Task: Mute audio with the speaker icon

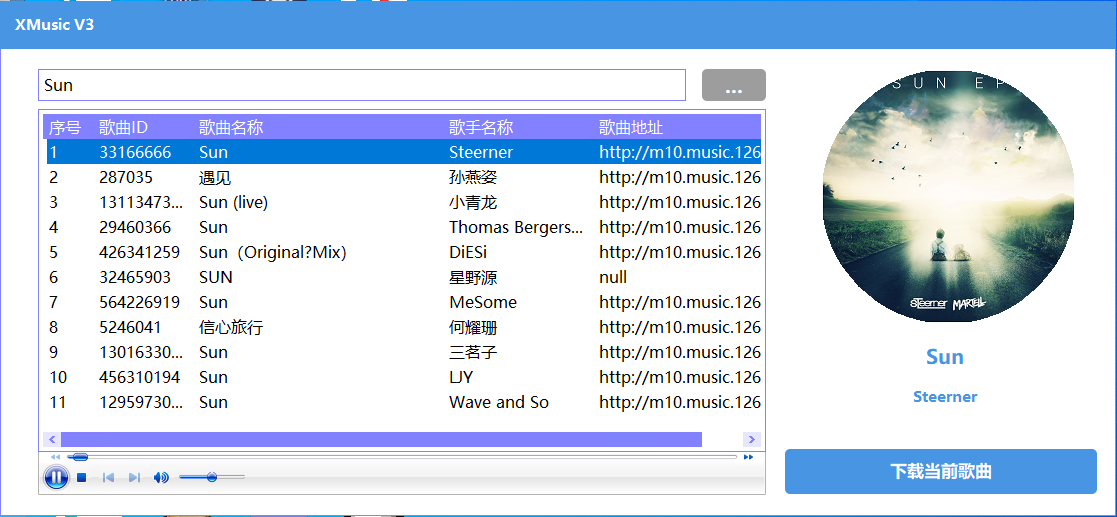Action: click(x=162, y=477)
